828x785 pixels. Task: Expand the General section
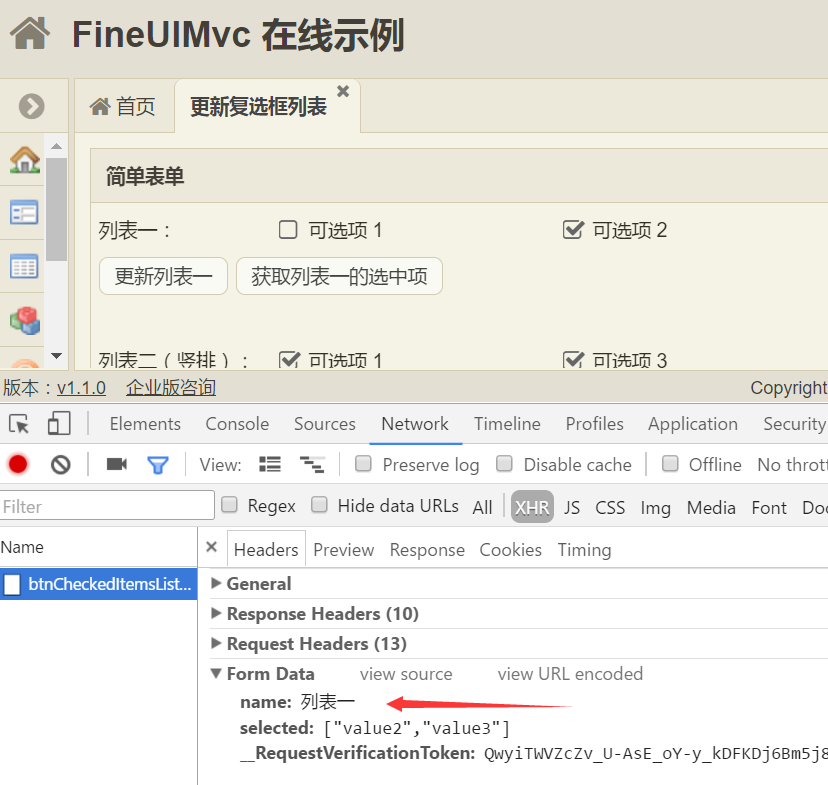click(215, 583)
